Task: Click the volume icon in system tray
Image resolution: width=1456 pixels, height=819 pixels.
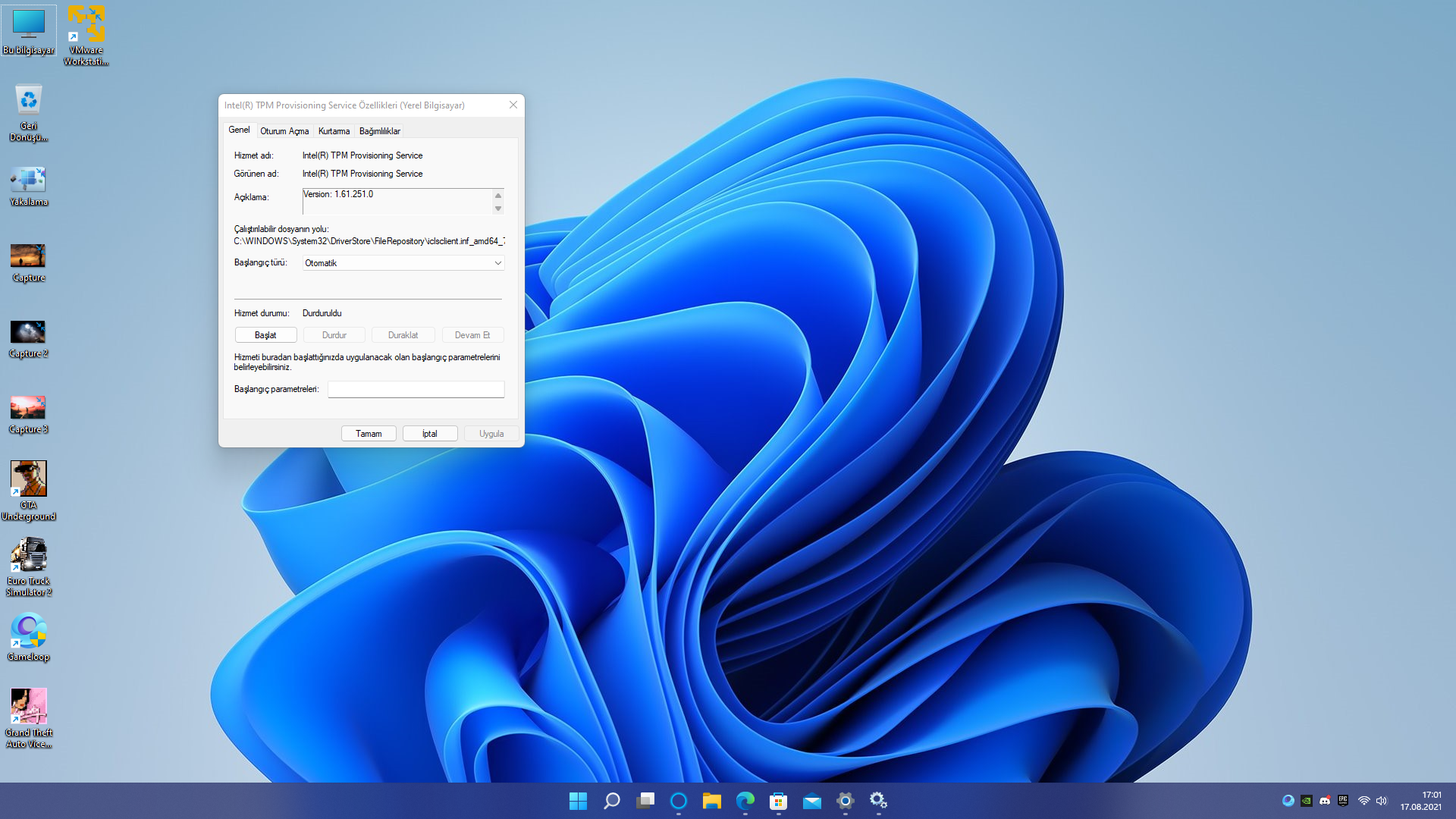Action: (x=1382, y=801)
